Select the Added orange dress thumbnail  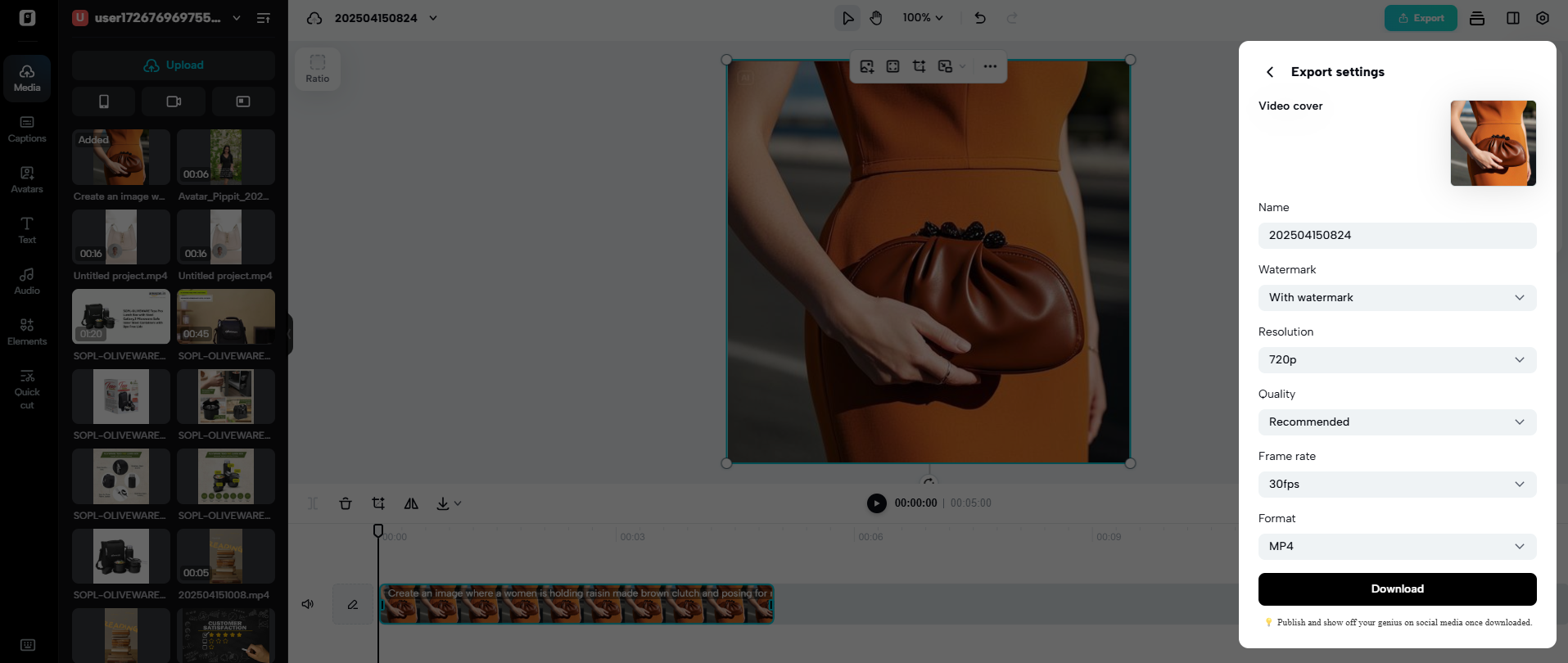tap(121, 157)
